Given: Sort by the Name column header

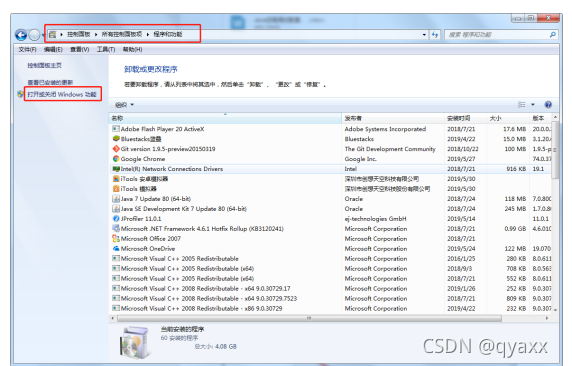Looking at the screenshot, I should 225,118.
